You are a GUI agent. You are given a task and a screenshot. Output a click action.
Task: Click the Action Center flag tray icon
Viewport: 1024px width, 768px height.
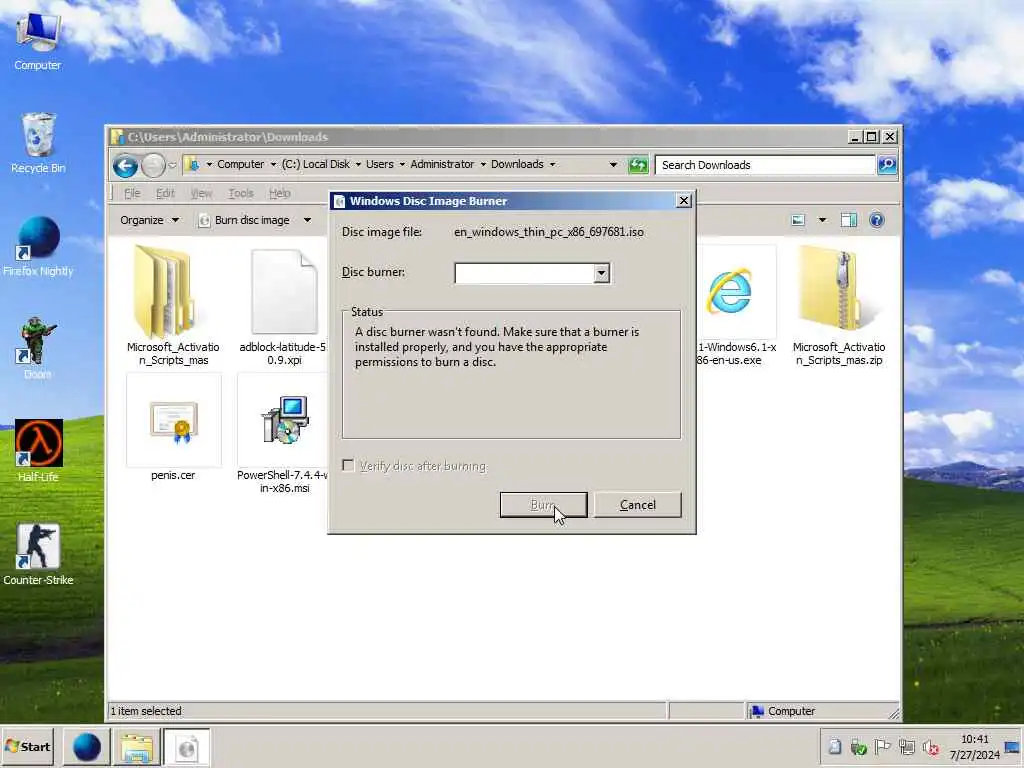tap(882, 746)
